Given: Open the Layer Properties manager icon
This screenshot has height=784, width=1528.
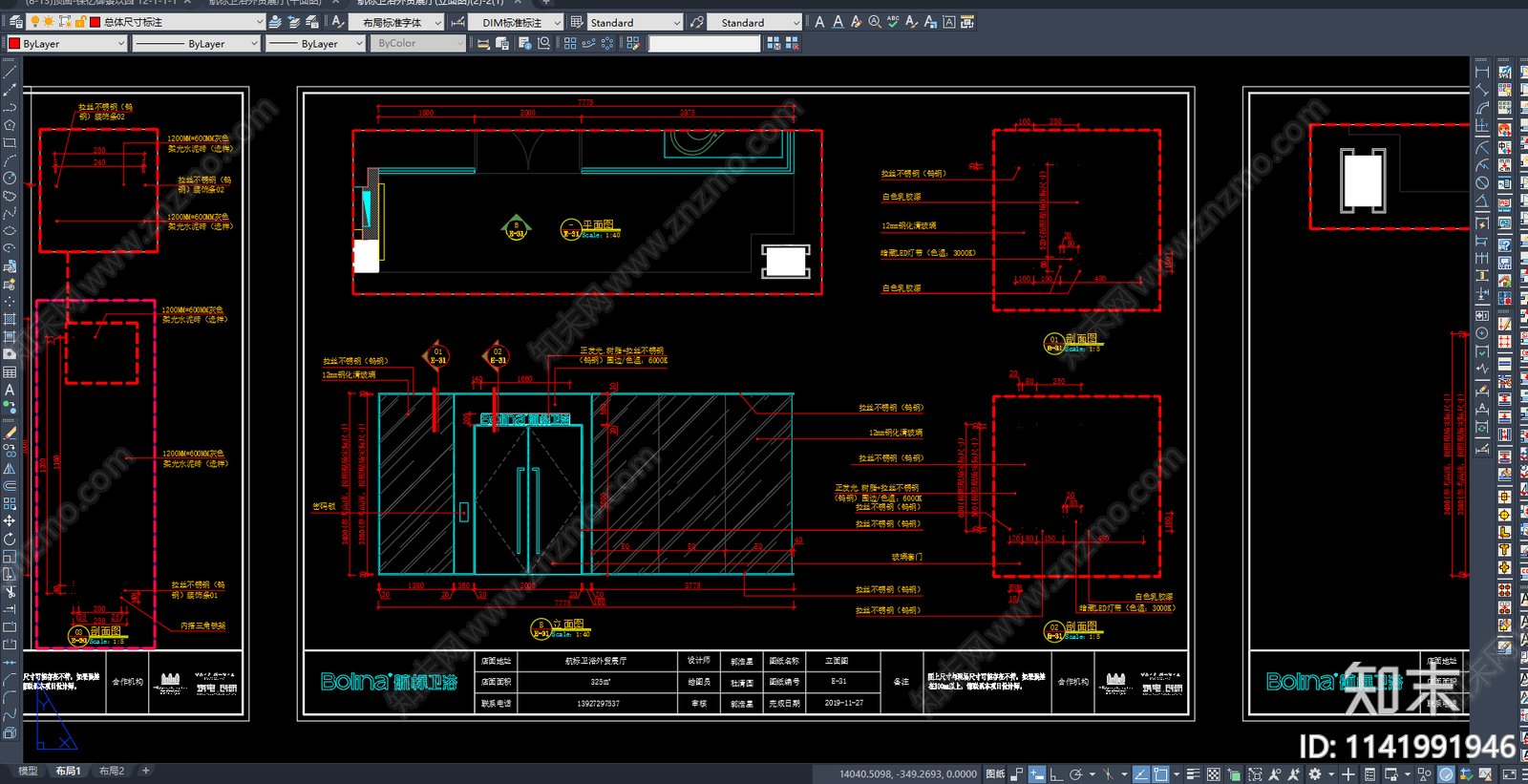Looking at the screenshot, I should 15,21.
